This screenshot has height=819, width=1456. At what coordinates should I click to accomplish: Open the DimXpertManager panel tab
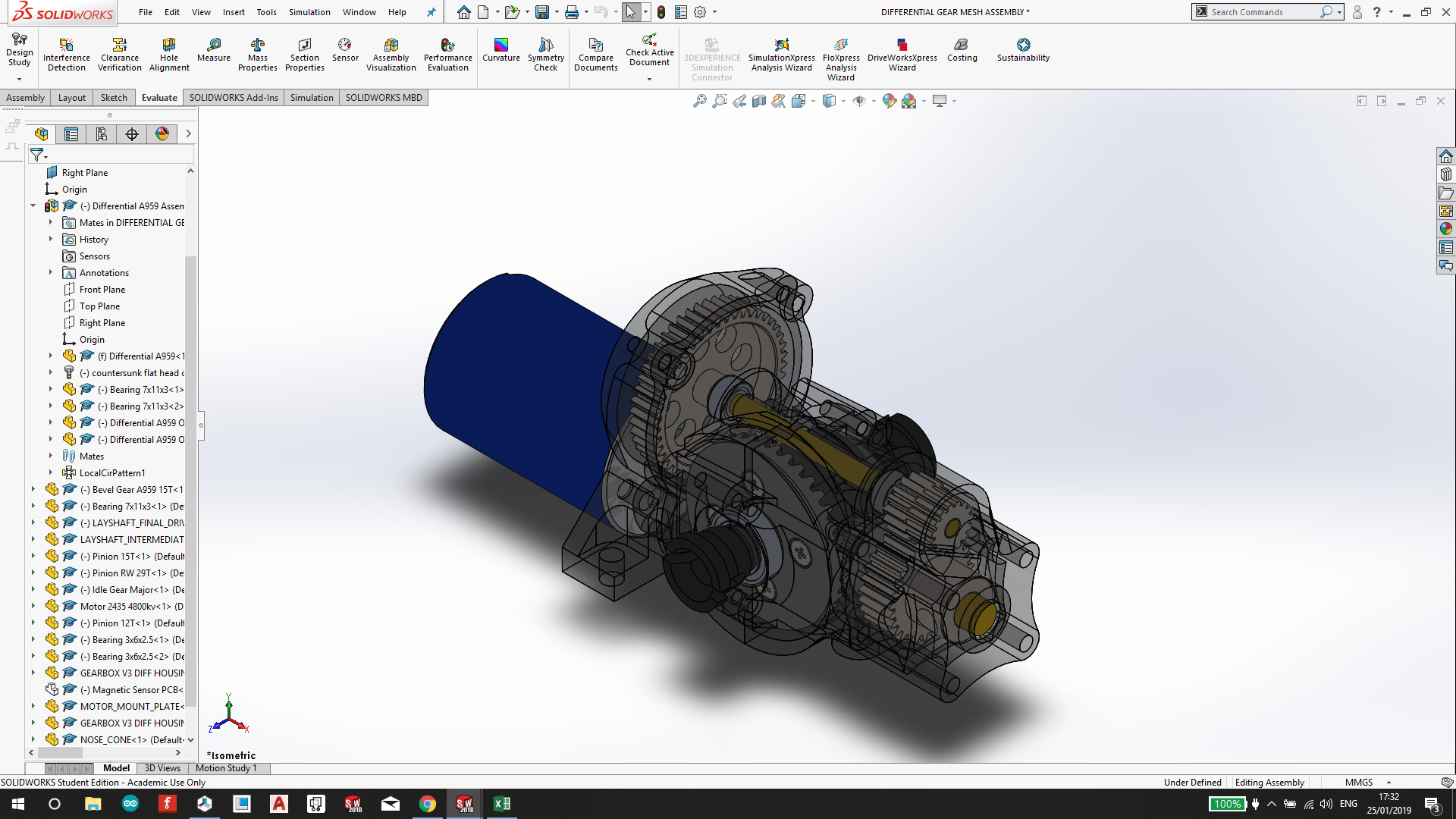[132, 134]
